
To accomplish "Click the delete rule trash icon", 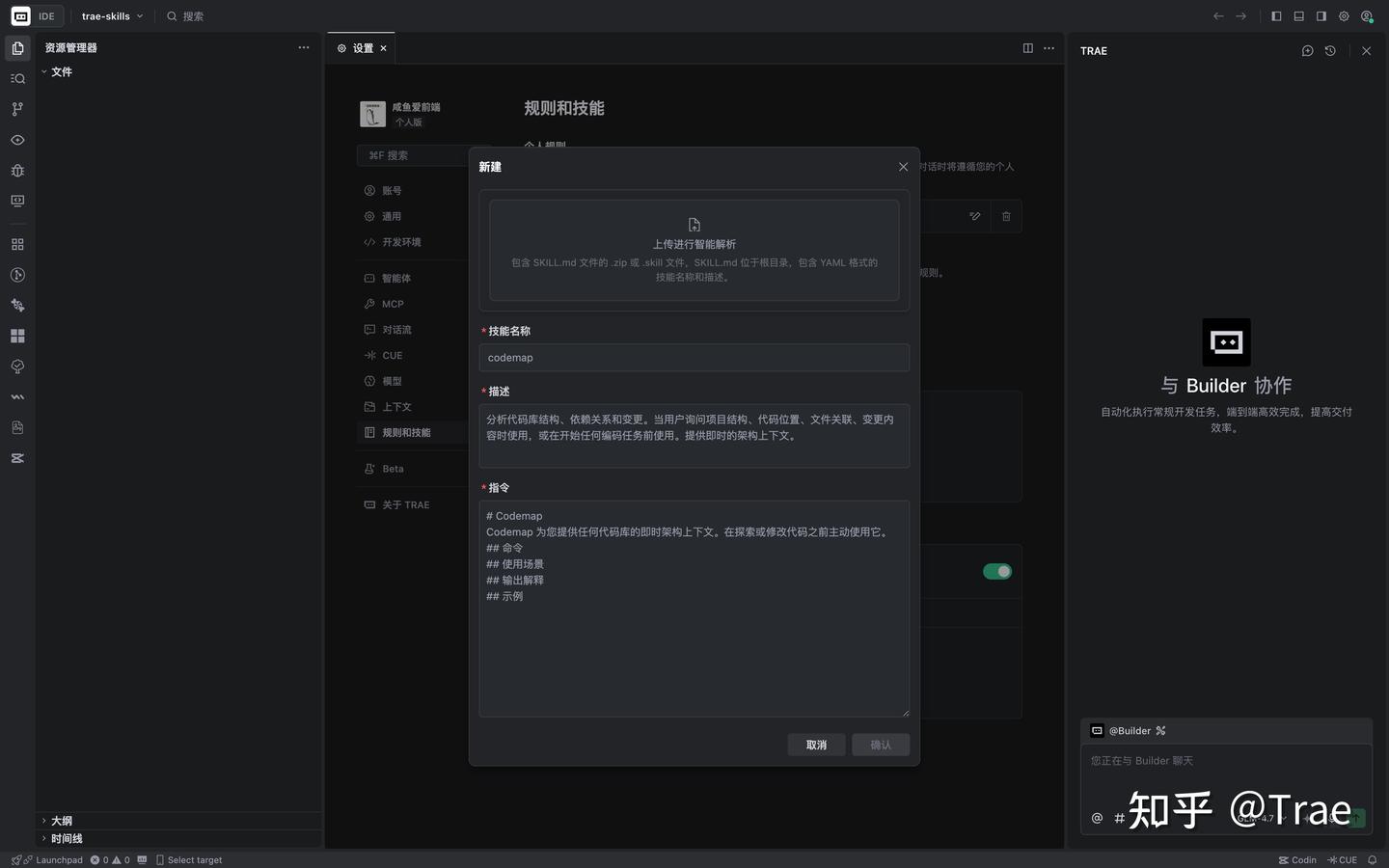I will click(1006, 216).
